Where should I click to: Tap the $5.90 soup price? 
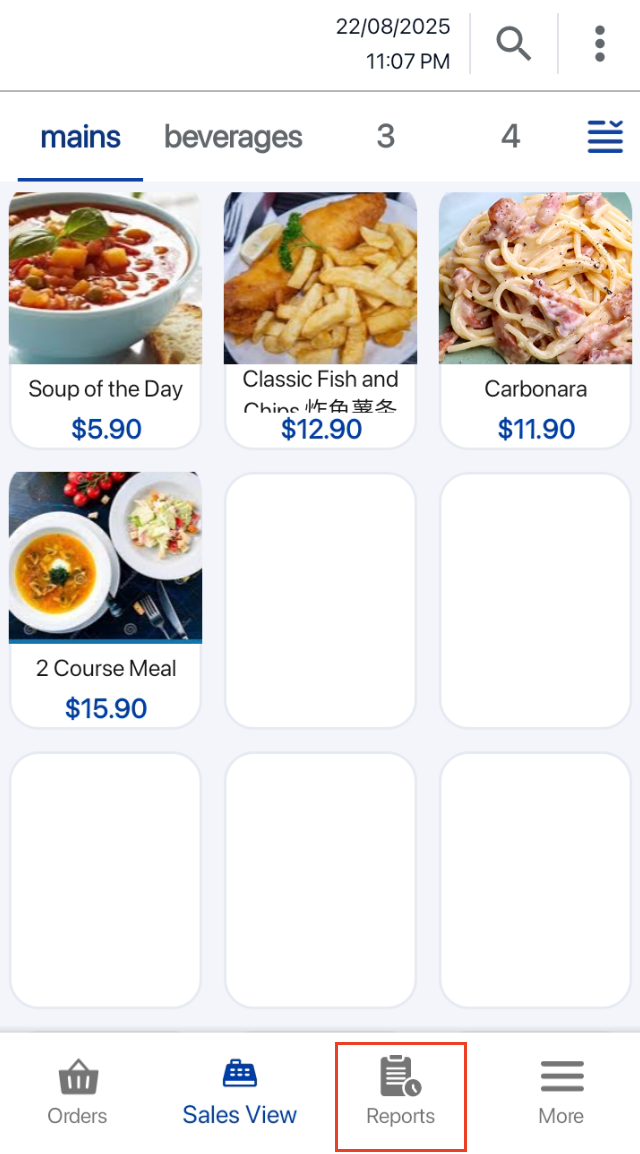(106, 429)
